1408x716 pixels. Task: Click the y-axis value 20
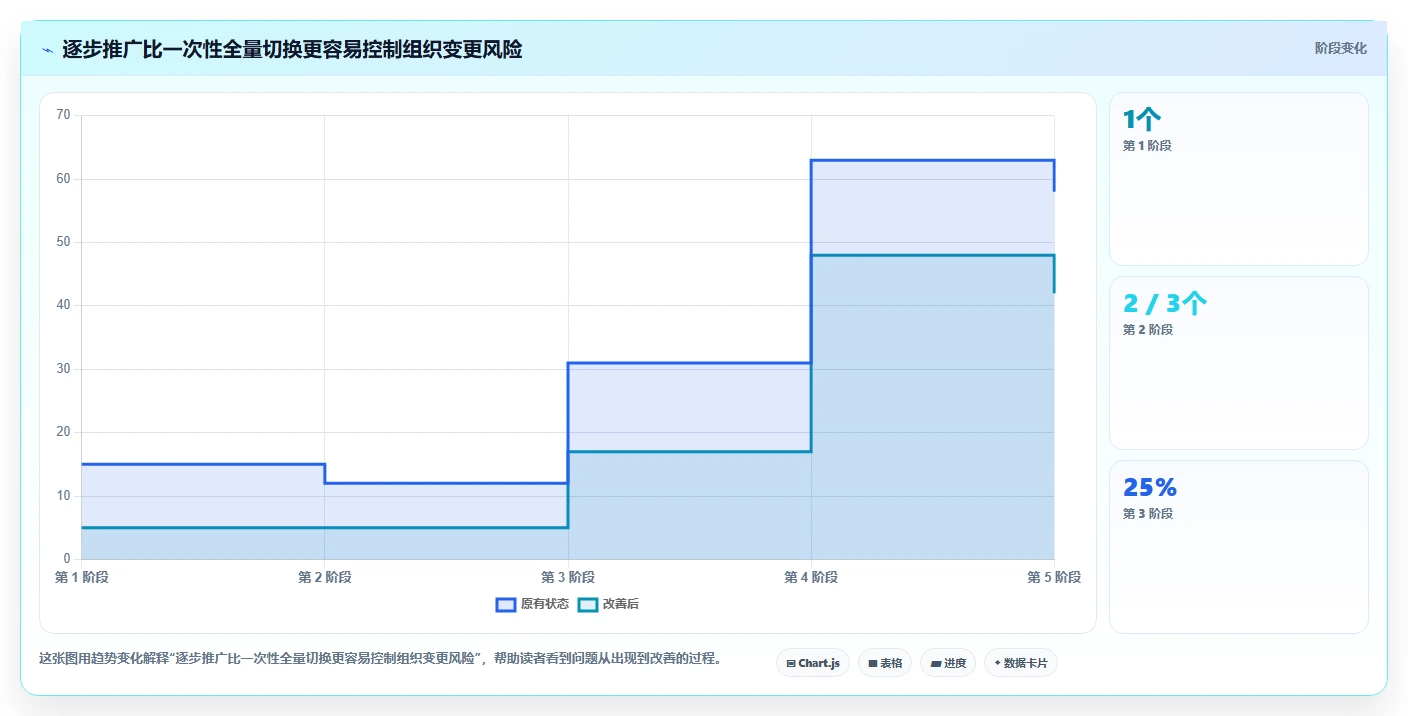coord(64,432)
